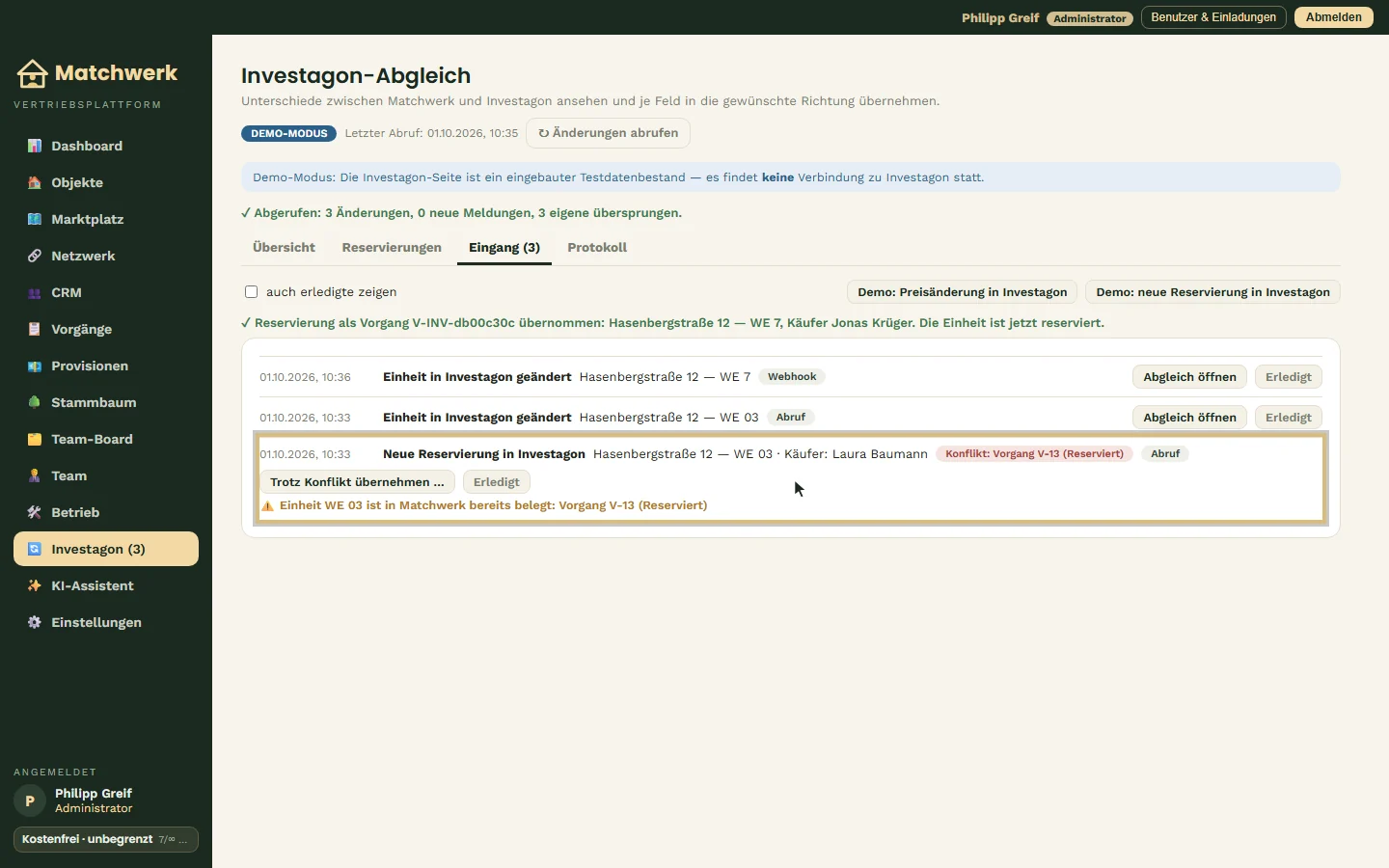Click the Änderungen abrufen button
The image size is (1389, 868).
point(608,133)
